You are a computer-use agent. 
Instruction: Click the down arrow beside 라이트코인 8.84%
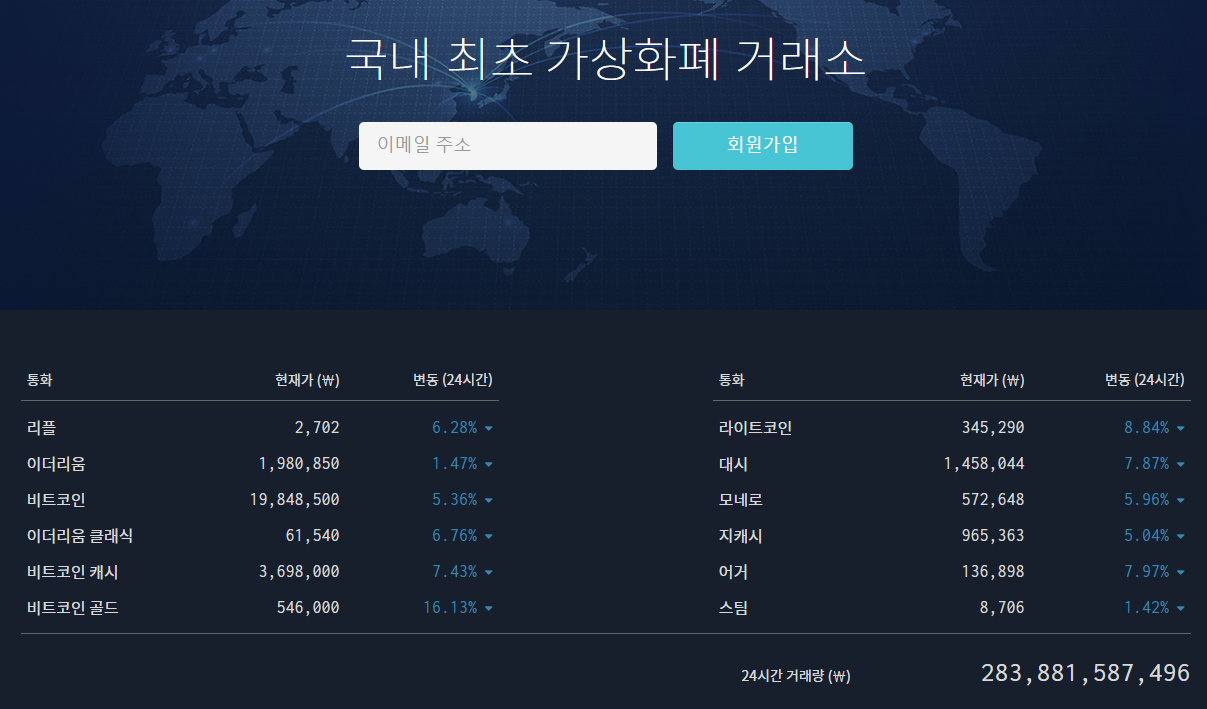click(x=1180, y=429)
